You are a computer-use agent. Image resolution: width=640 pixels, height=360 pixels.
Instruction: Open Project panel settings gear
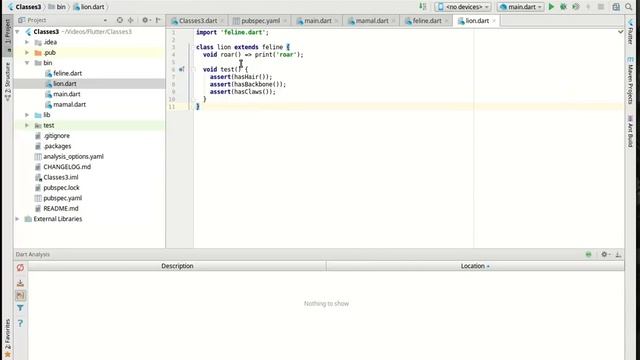click(x=146, y=20)
